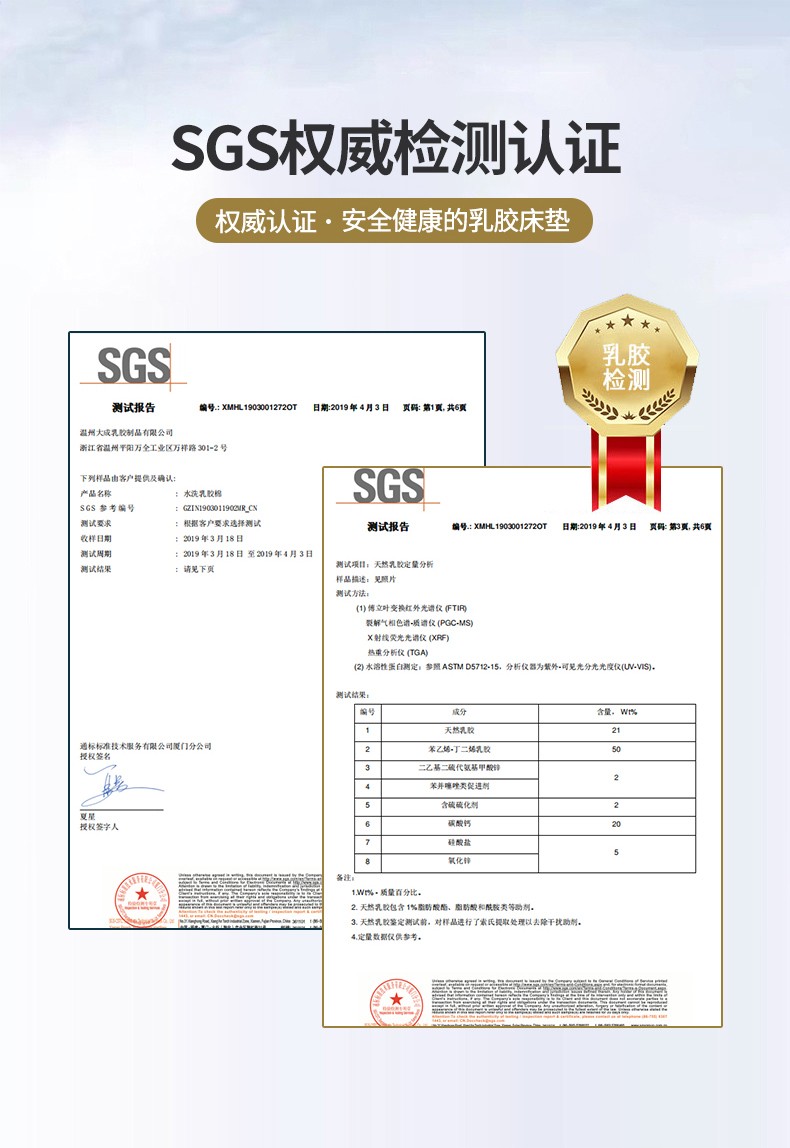Click table header cell 成分
The width and height of the screenshot is (790, 1148).
pos(459,712)
